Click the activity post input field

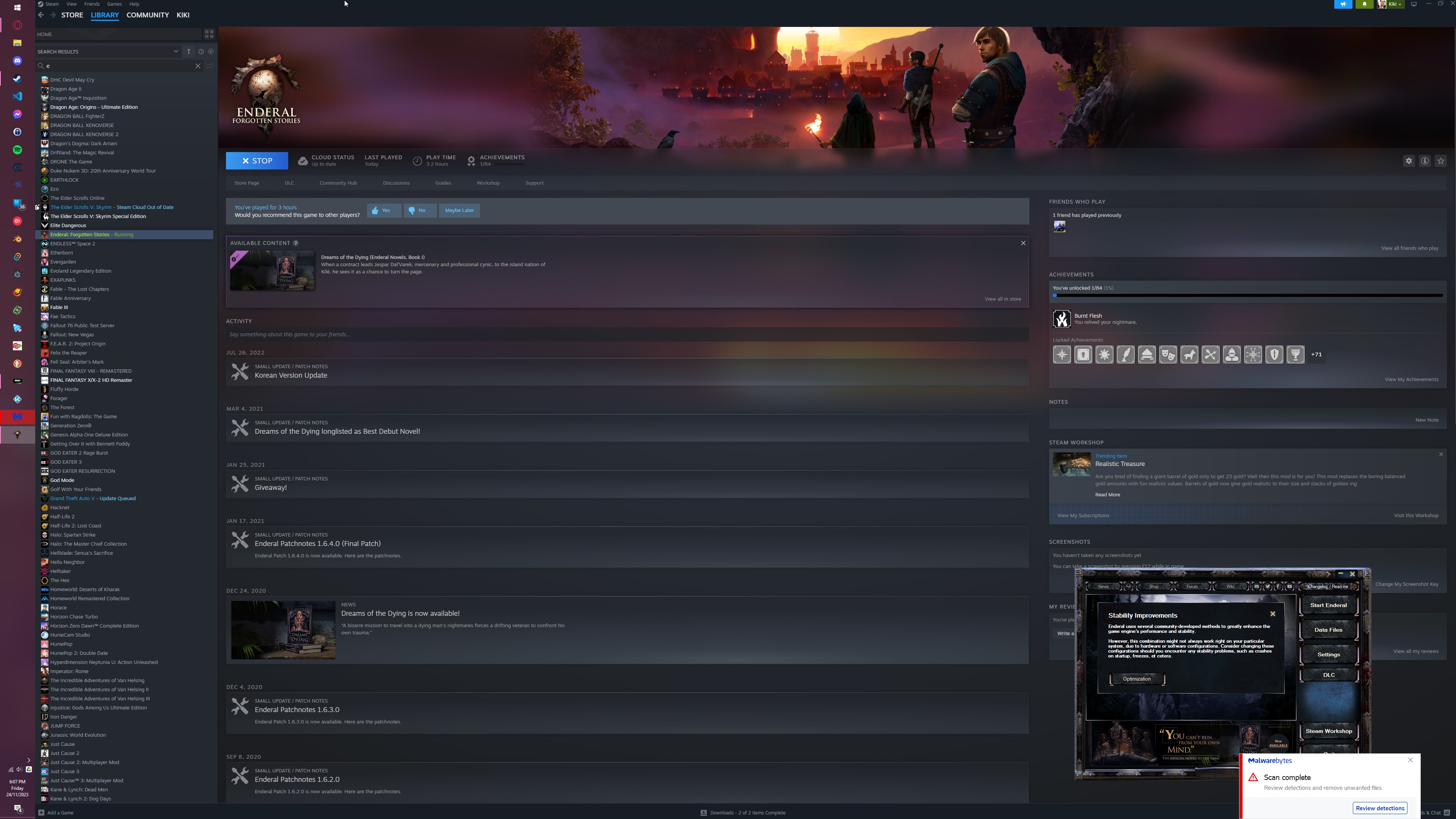coord(628,334)
